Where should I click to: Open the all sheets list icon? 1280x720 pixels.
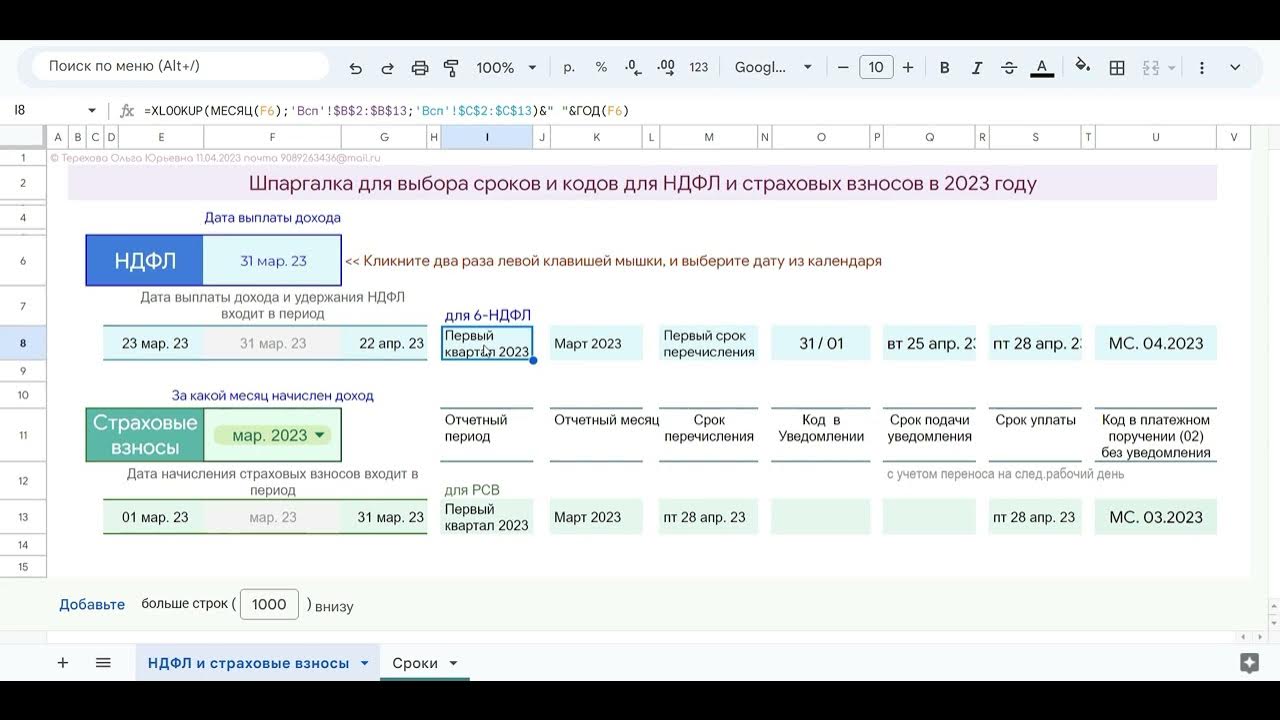[103, 663]
